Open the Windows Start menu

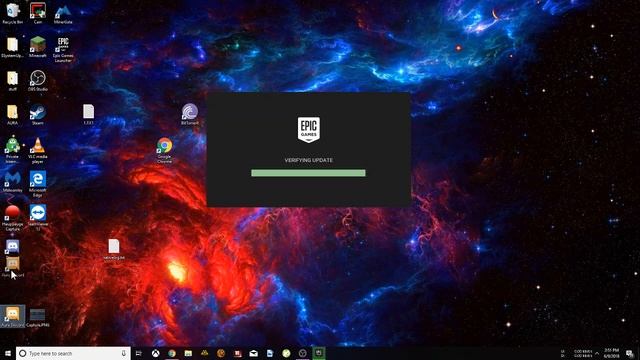tap(8, 353)
